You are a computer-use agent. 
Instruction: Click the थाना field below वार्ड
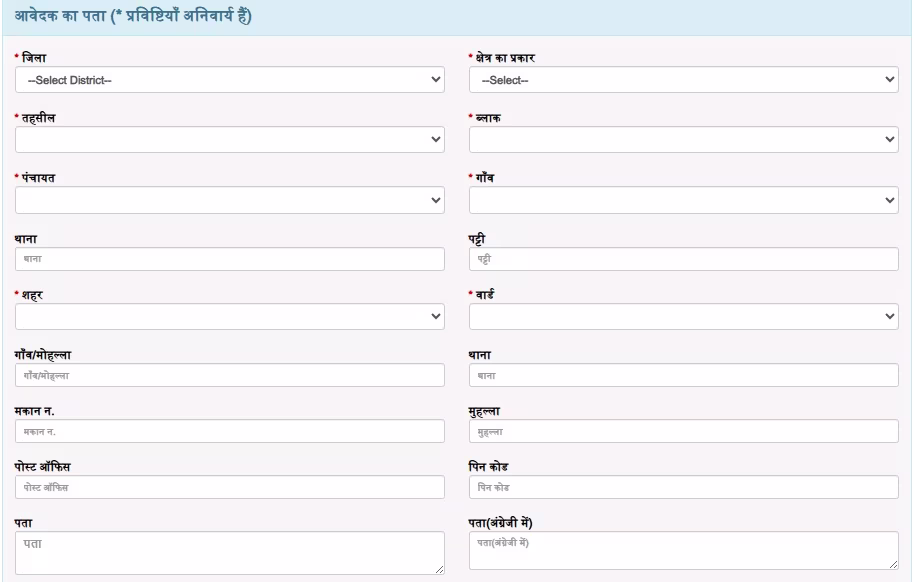pyautogui.click(x=683, y=375)
